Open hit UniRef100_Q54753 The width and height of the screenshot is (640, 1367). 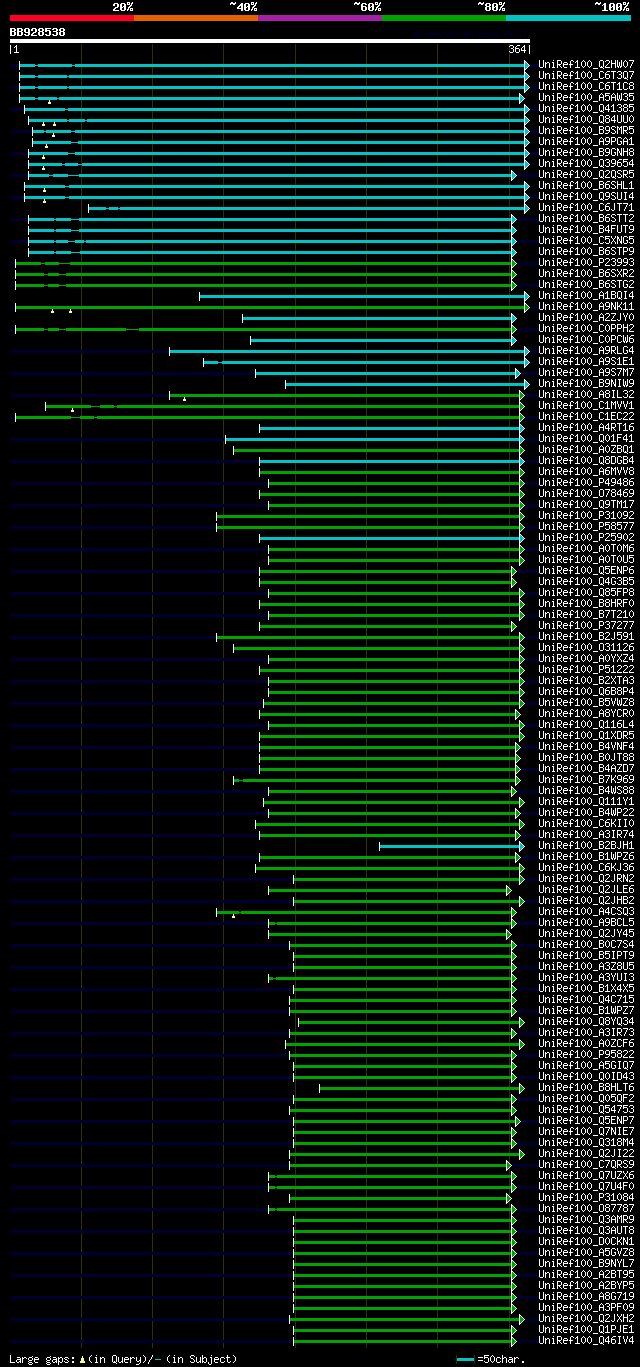point(586,1109)
